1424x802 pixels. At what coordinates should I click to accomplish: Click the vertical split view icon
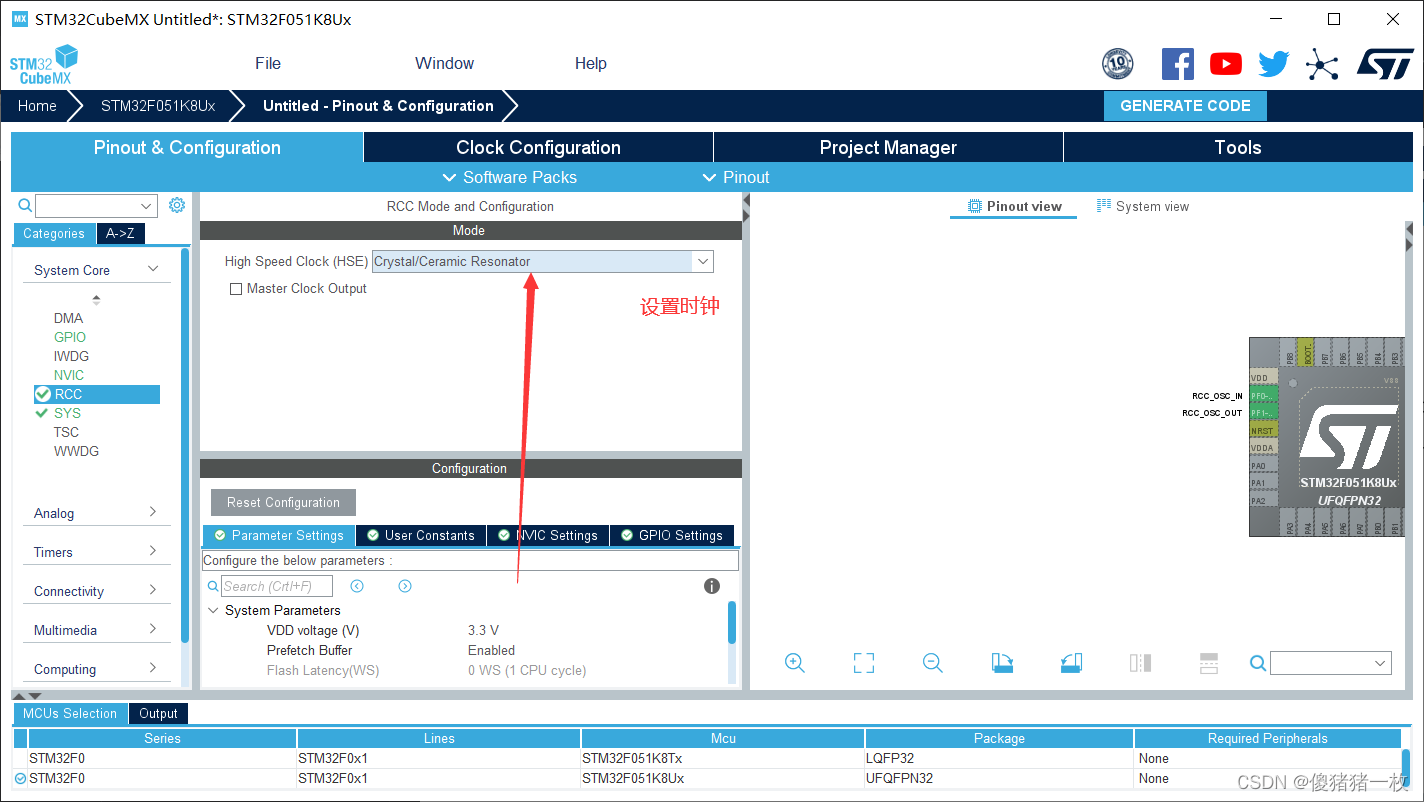click(1140, 663)
